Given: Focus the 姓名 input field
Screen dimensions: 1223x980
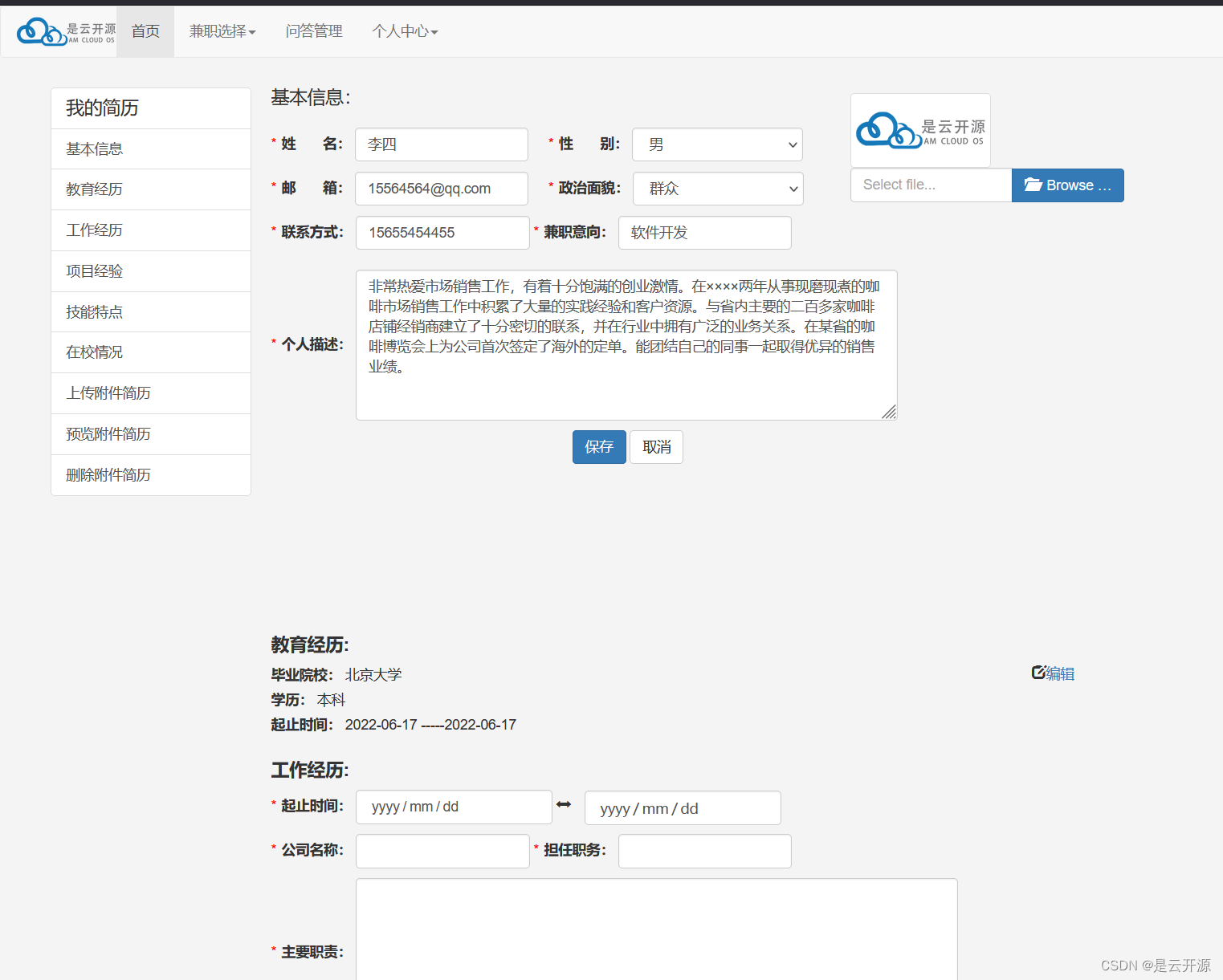Looking at the screenshot, I should 442,144.
